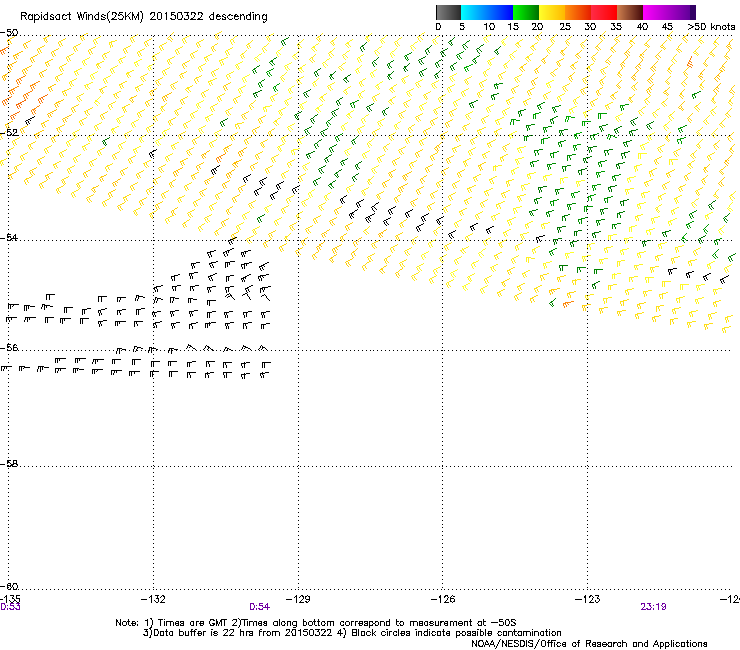Image resolution: width=740 pixels, height=650 pixels.
Task: Click the legend label '40'
Action: (x=642, y=27)
